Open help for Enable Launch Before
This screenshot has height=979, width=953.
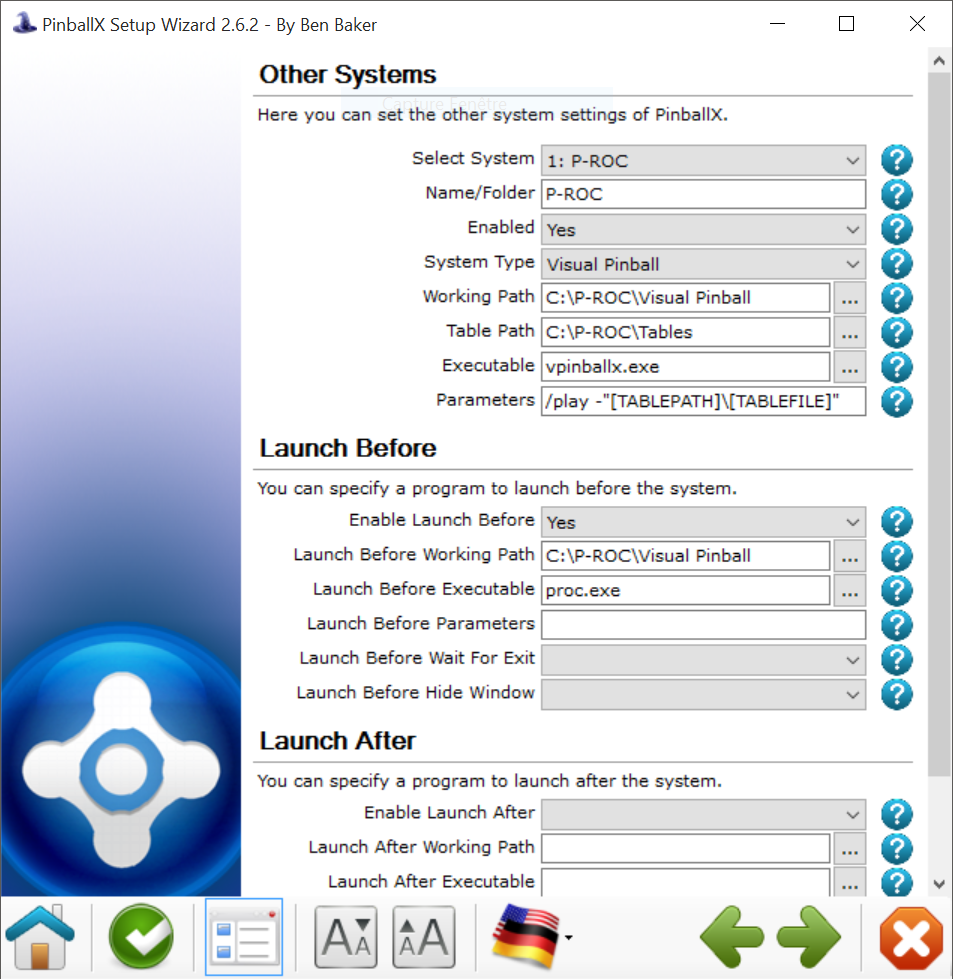pyautogui.click(x=897, y=522)
